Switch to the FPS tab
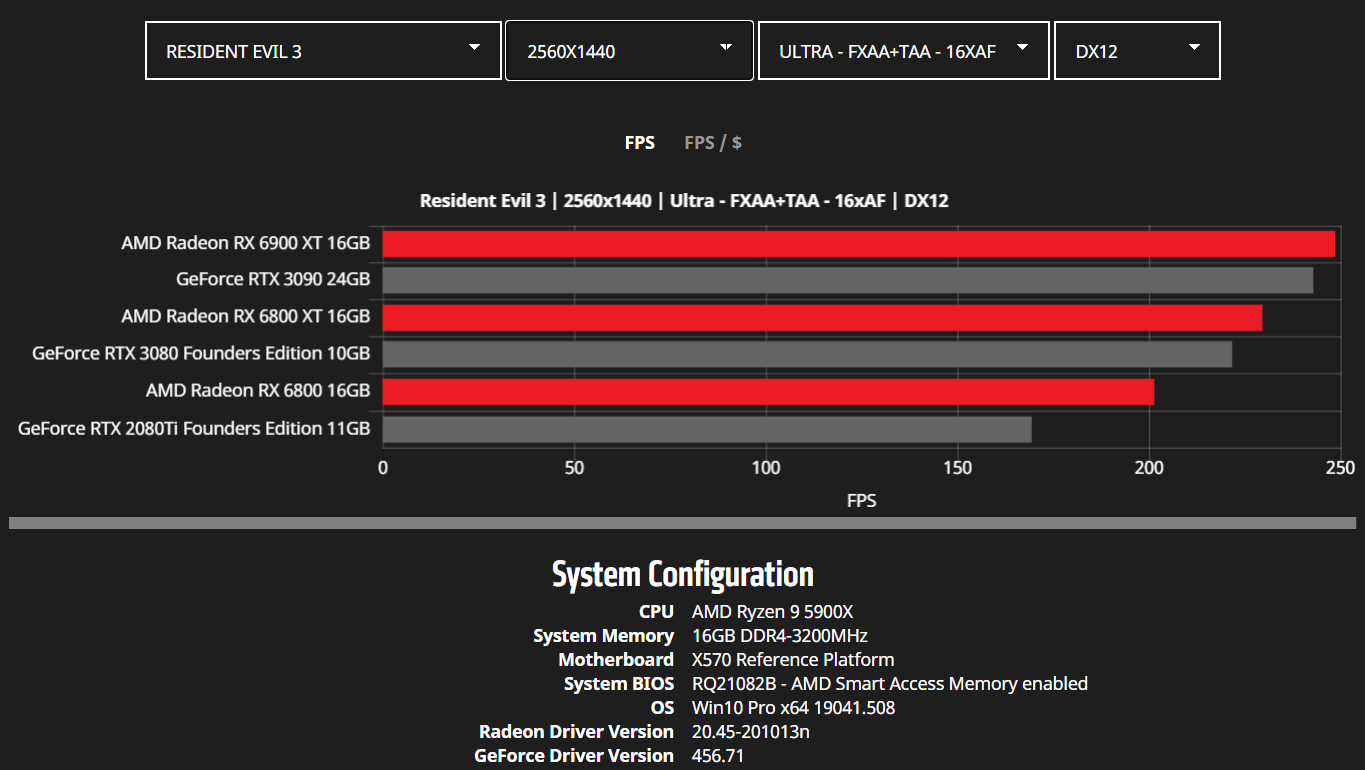 640,143
